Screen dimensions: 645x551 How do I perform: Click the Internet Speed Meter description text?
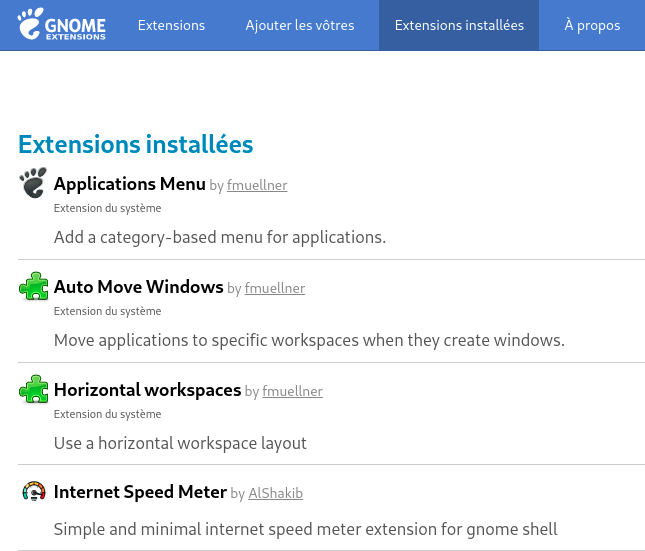pos(305,529)
